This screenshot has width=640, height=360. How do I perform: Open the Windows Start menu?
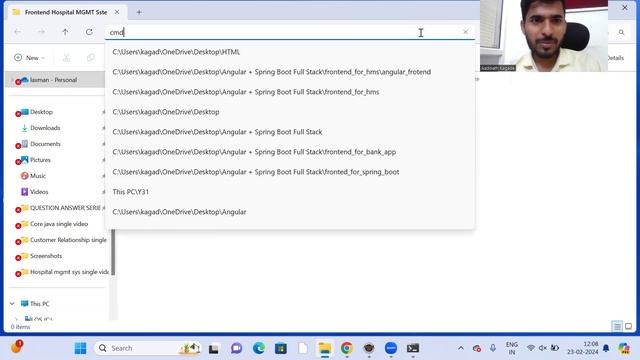tap(80, 348)
